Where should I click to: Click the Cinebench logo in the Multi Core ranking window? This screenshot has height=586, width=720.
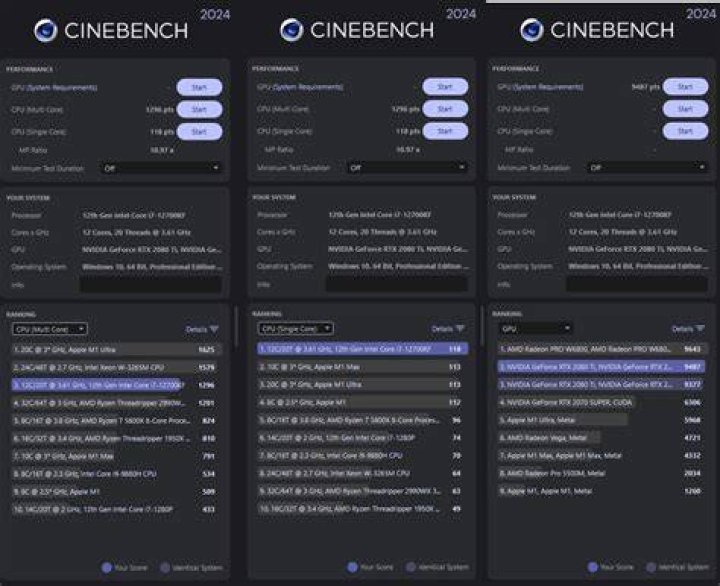[x=46, y=30]
